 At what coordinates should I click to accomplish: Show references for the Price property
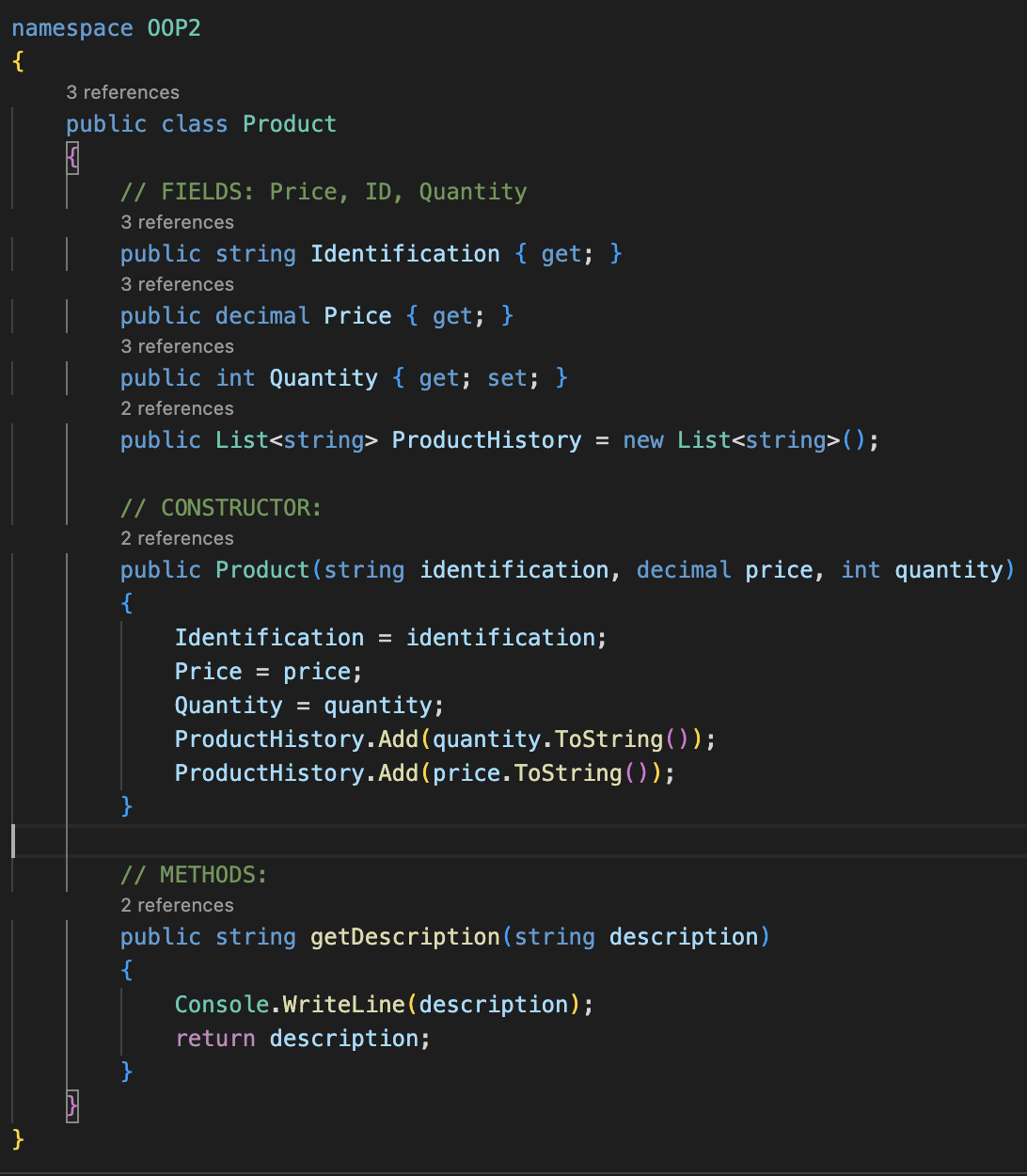pos(177,284)
